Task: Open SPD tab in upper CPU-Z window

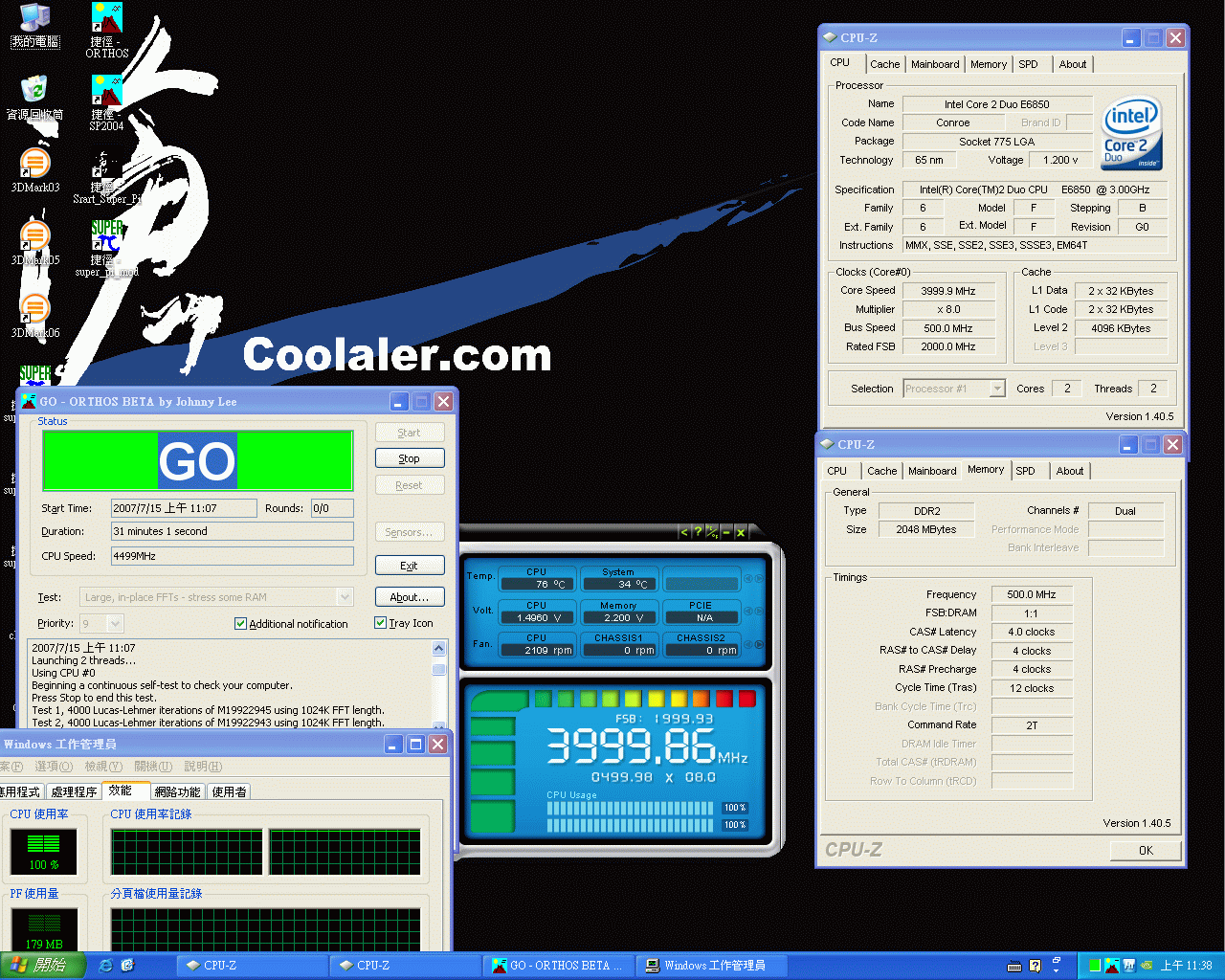Action: [1028, 64]
